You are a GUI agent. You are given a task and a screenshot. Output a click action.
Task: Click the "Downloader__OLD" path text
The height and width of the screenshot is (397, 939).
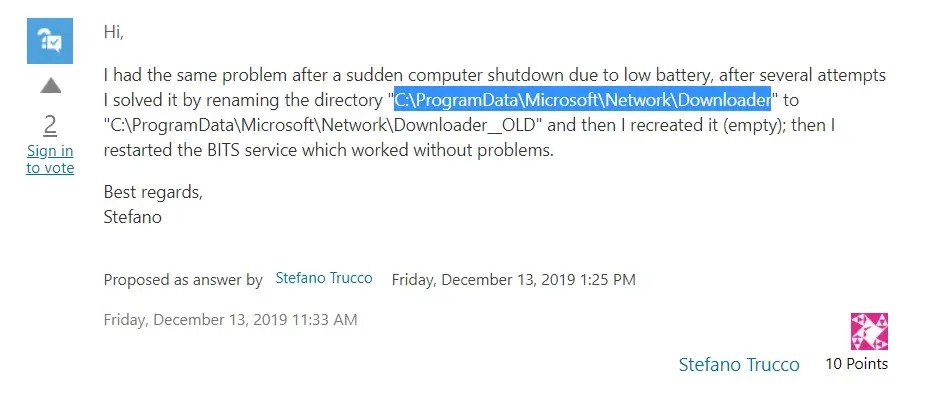pyautogui.click(x=323, y=125)
